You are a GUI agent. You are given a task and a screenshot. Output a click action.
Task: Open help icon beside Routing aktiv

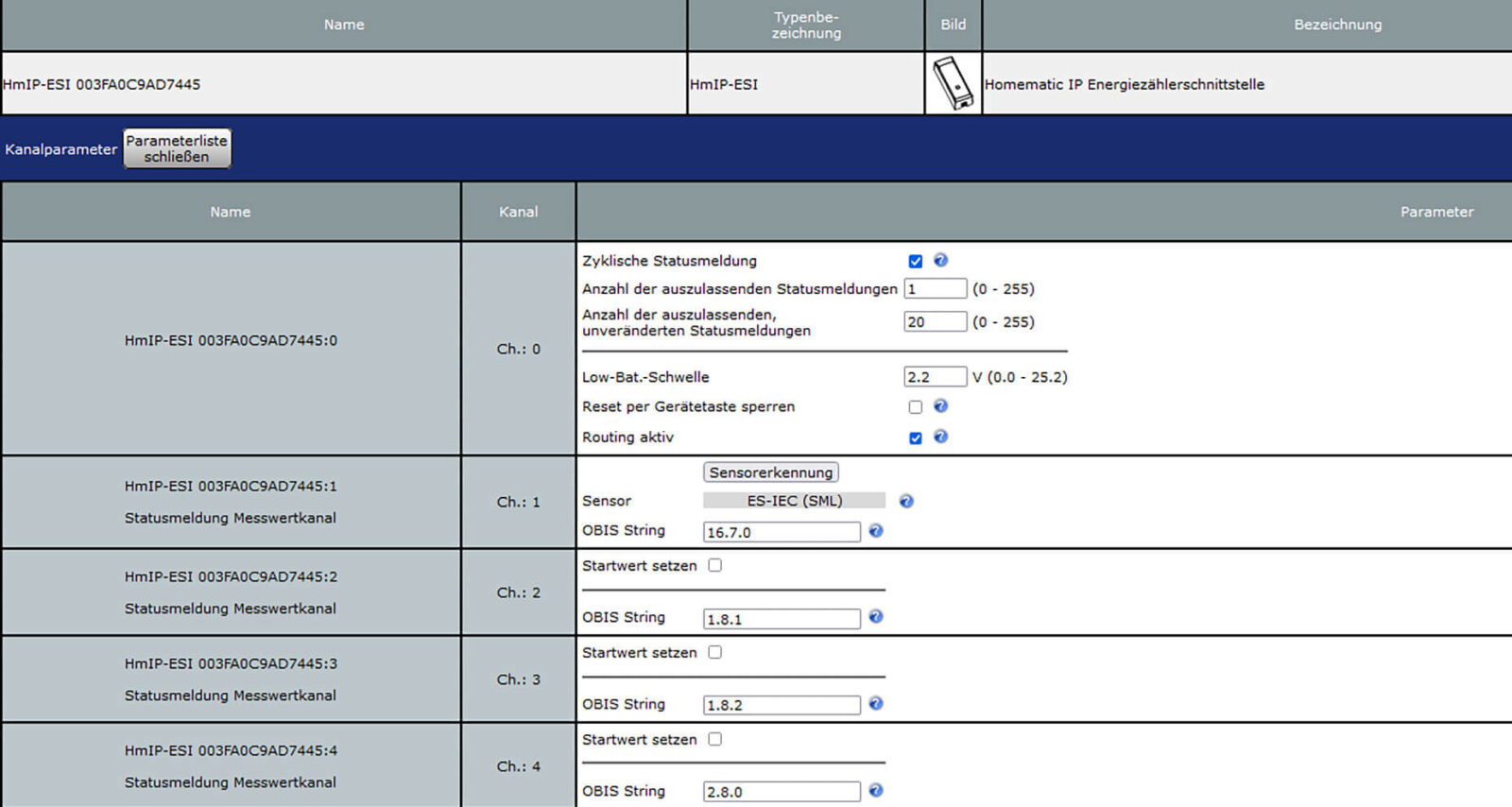940,436
